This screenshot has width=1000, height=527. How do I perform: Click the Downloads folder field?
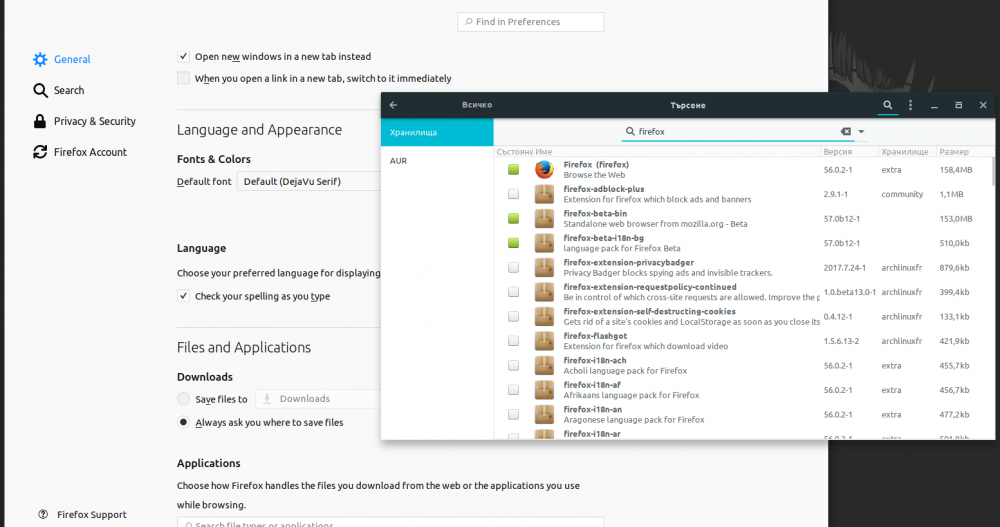(x=318, y=399)
